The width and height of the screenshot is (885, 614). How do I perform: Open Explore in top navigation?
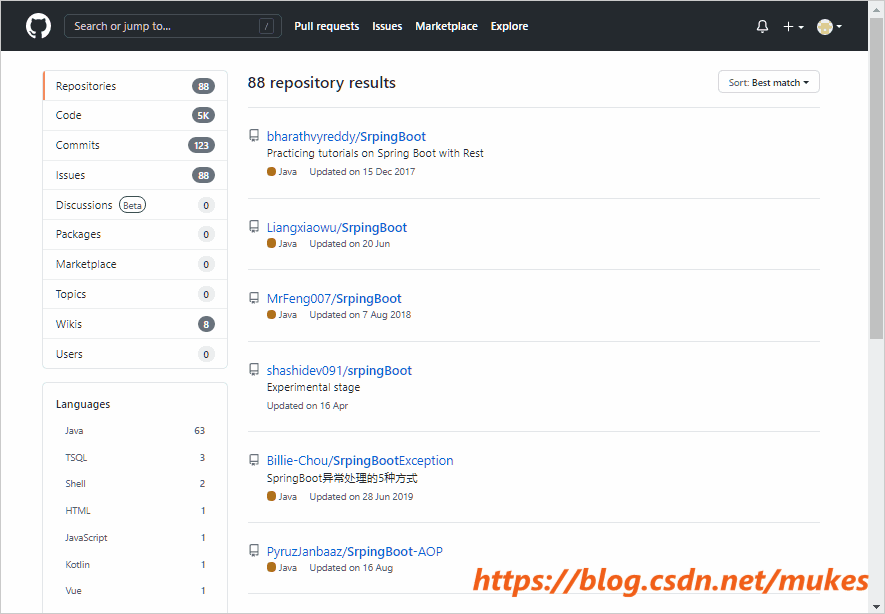(x=509, y=26)
